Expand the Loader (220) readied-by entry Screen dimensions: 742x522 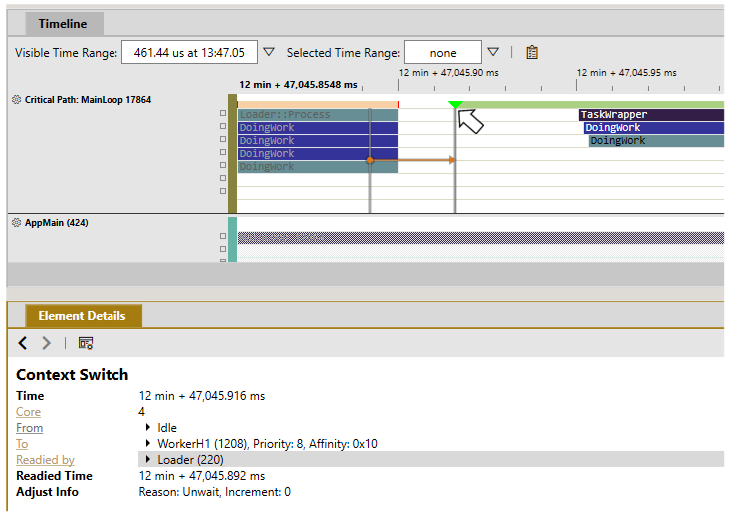[x=148, y=460]
